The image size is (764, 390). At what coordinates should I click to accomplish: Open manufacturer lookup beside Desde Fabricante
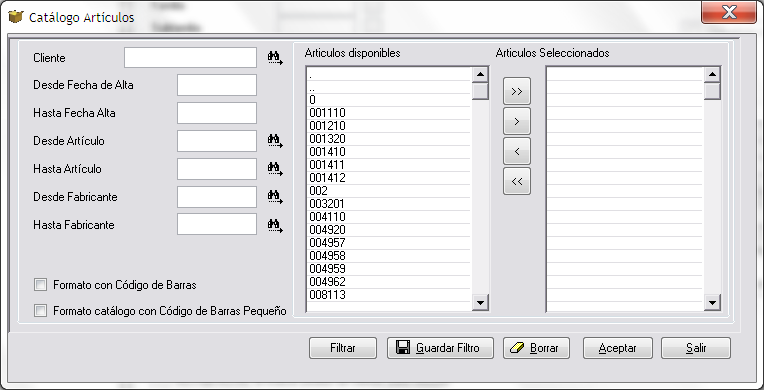click(x=275, y=197)
